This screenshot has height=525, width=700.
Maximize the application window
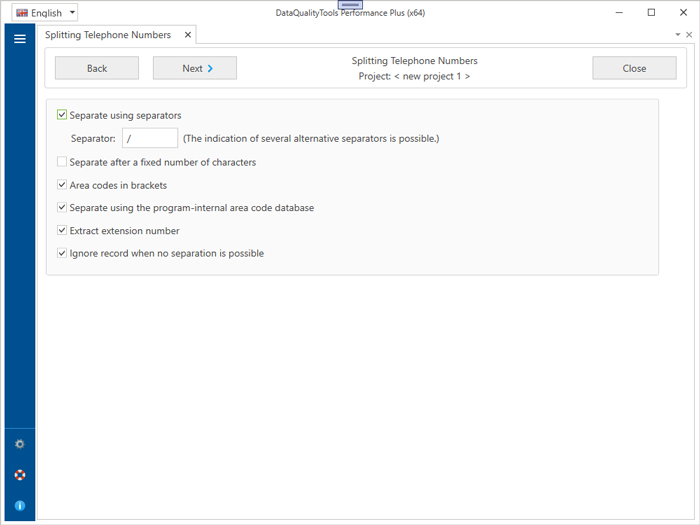pyautogui.click(x=651, y=13)
